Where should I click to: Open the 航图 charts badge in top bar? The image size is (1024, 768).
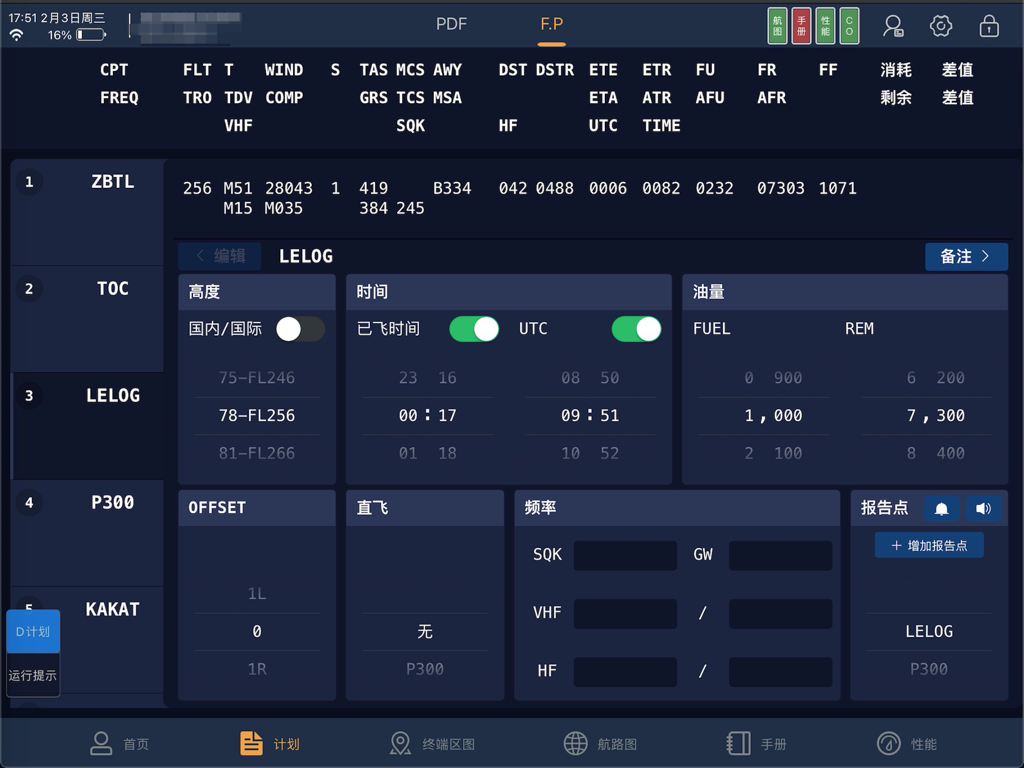pos(776,25)
